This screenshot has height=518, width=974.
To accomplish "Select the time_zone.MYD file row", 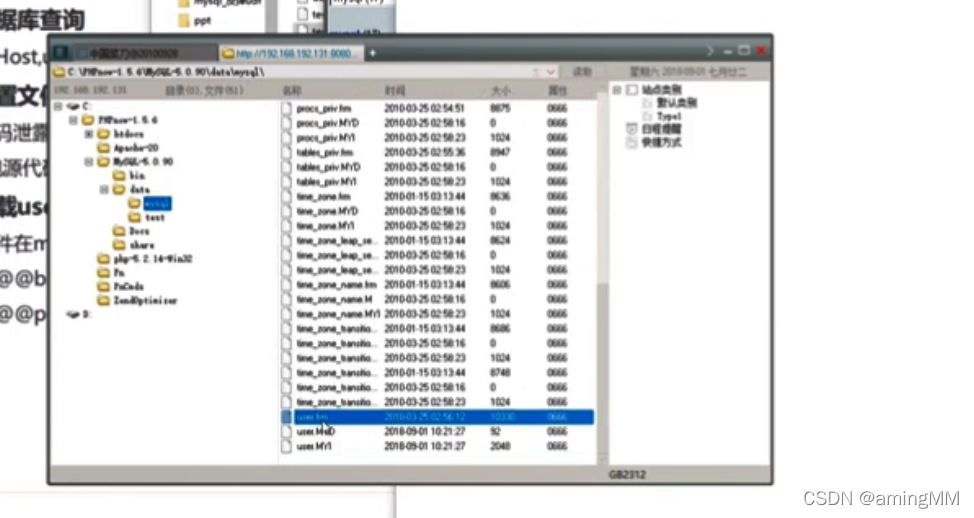I will (437, 211).
